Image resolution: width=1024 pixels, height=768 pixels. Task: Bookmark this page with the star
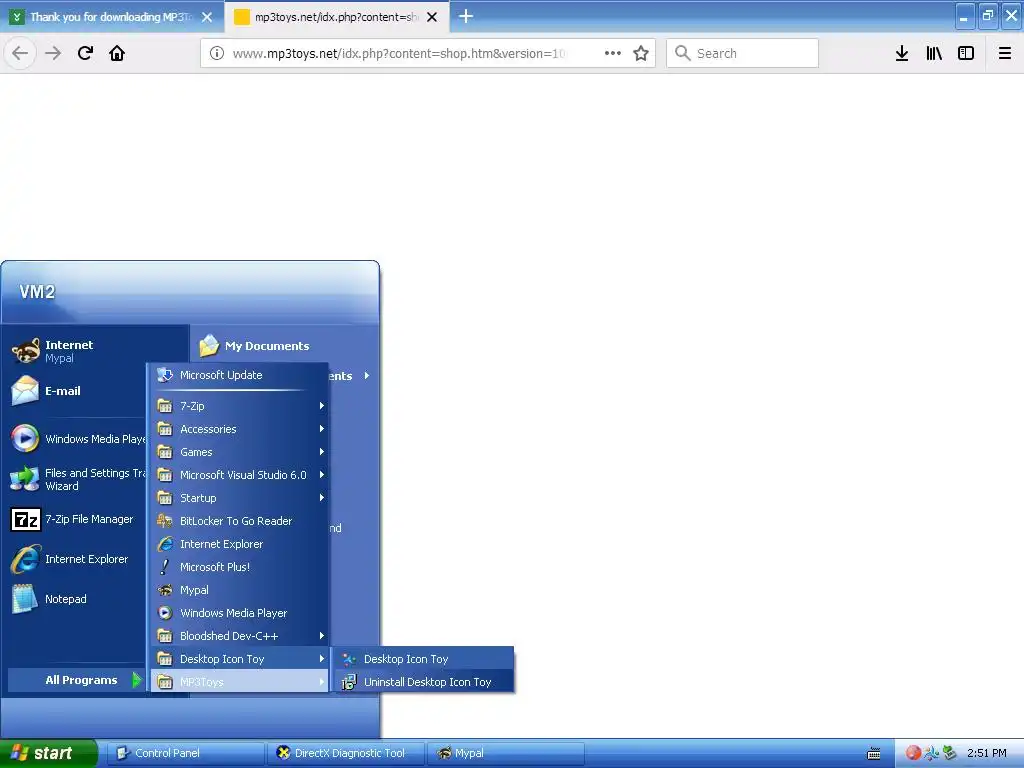[x=641, y=53]
